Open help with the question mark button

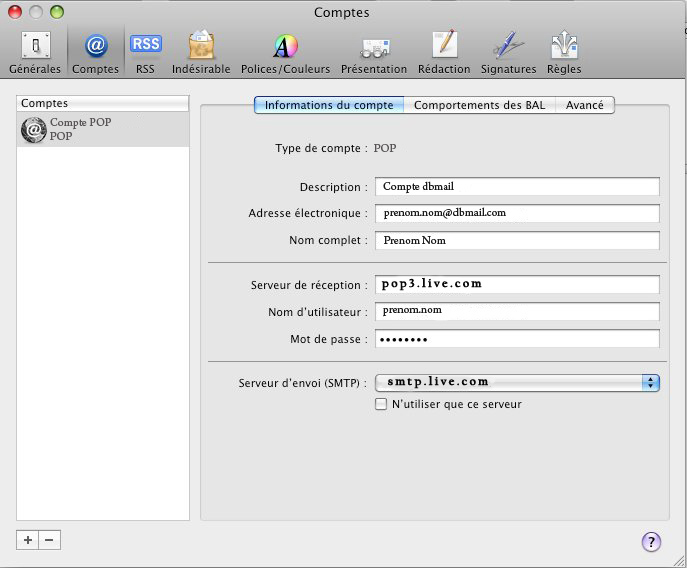point(651,542)
